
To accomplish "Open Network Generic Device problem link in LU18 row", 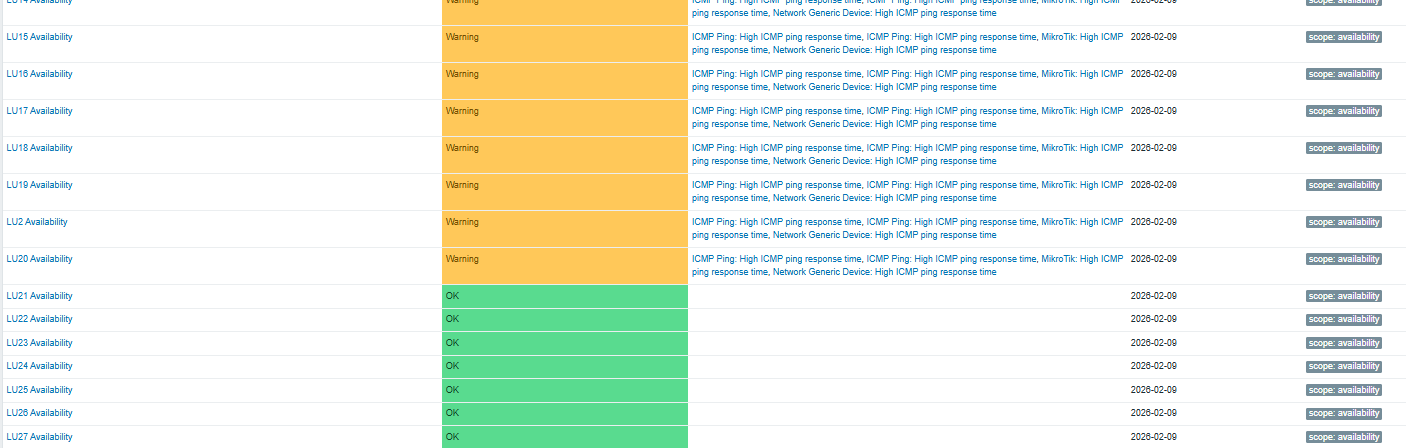I will click(x=884, y=161).
